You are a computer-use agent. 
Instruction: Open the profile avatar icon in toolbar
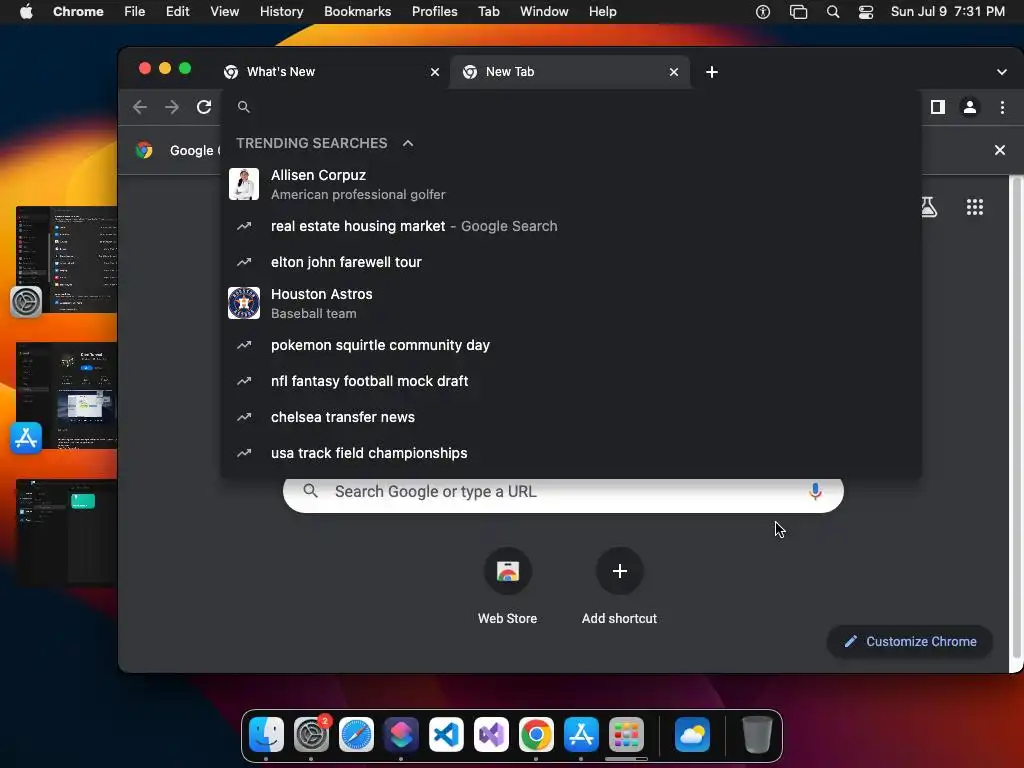(x=970, y=107)
